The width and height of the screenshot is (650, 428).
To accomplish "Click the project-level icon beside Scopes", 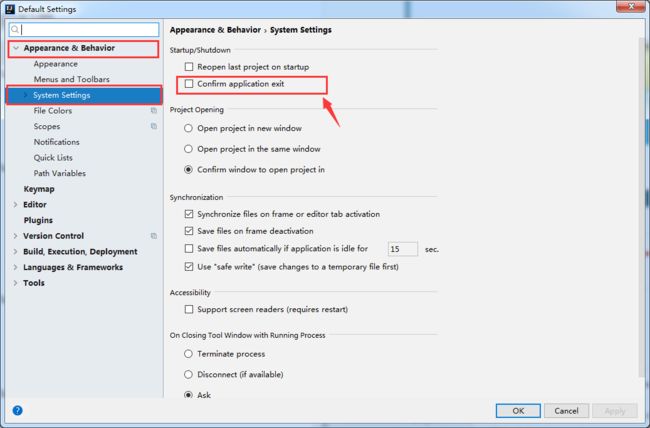I will pos(154,126).
